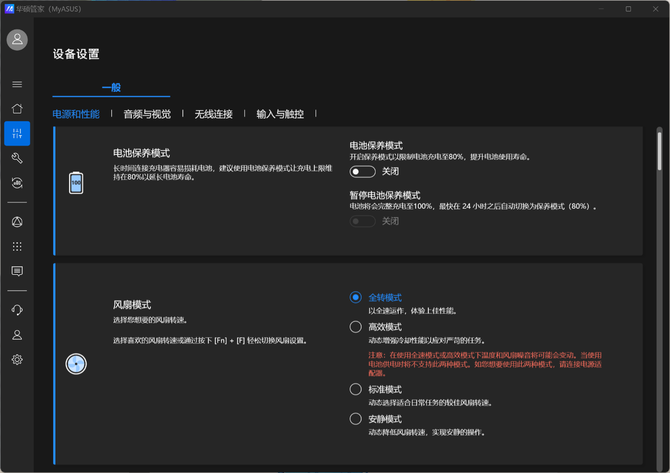Open the message feedback icon in sidebar
670x473 pixels.
(17, 271)
